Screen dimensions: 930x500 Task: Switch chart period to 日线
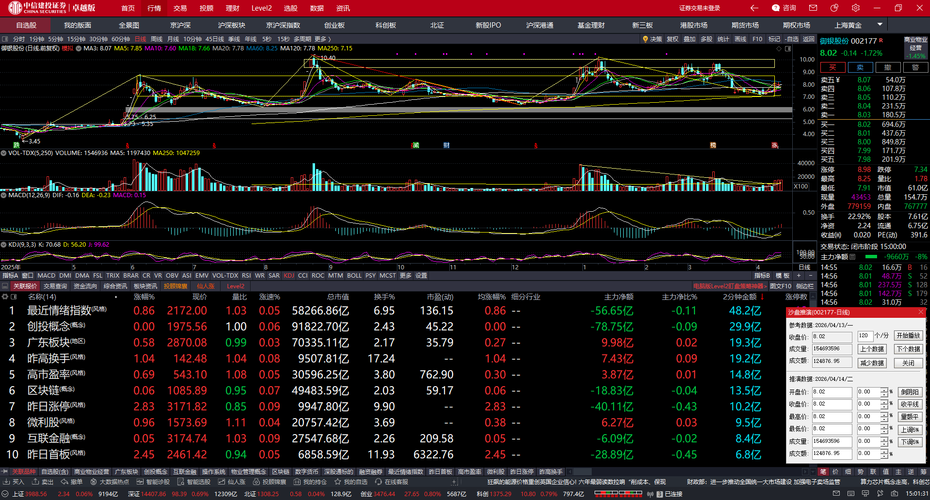(141, 39)
